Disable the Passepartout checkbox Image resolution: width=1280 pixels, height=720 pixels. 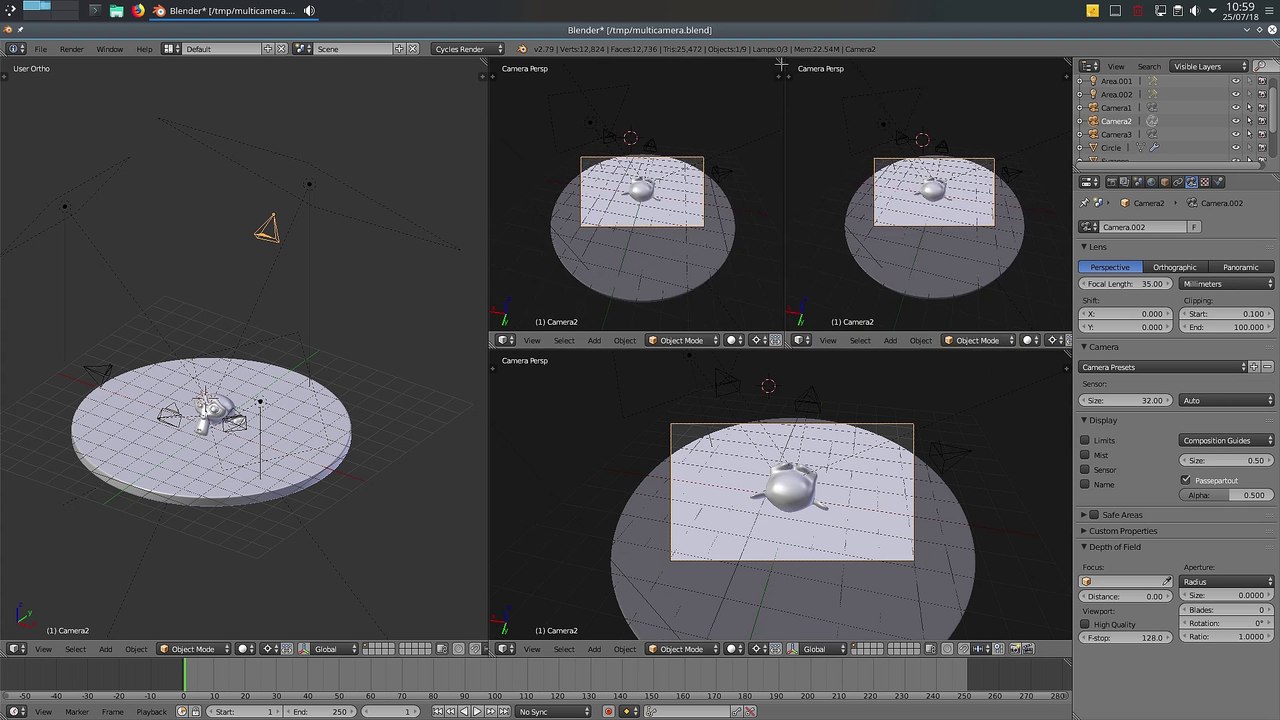[1186, 481]
